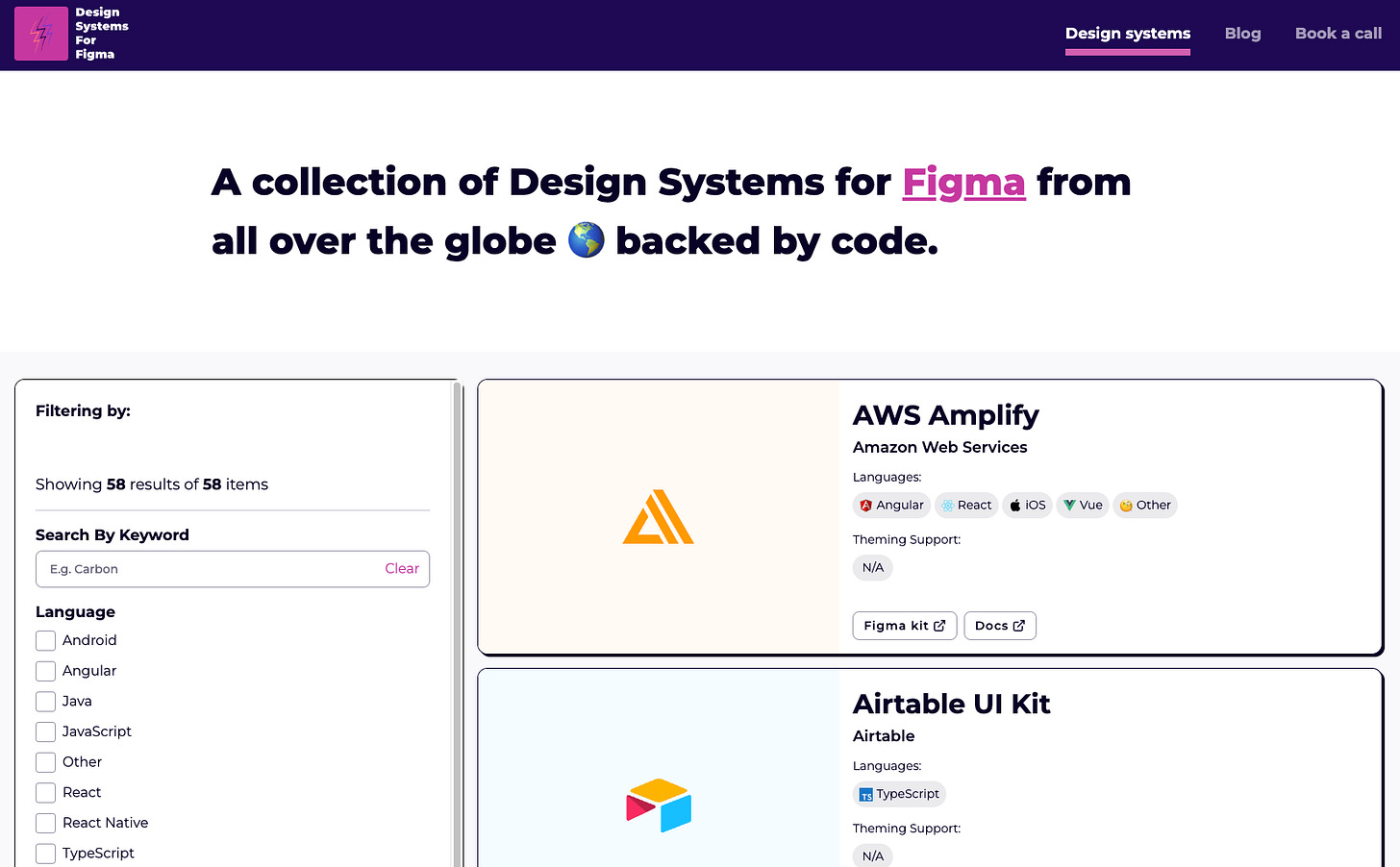Click the Language section heading
Screen dimensions: 1400x867
pos(75,612)
